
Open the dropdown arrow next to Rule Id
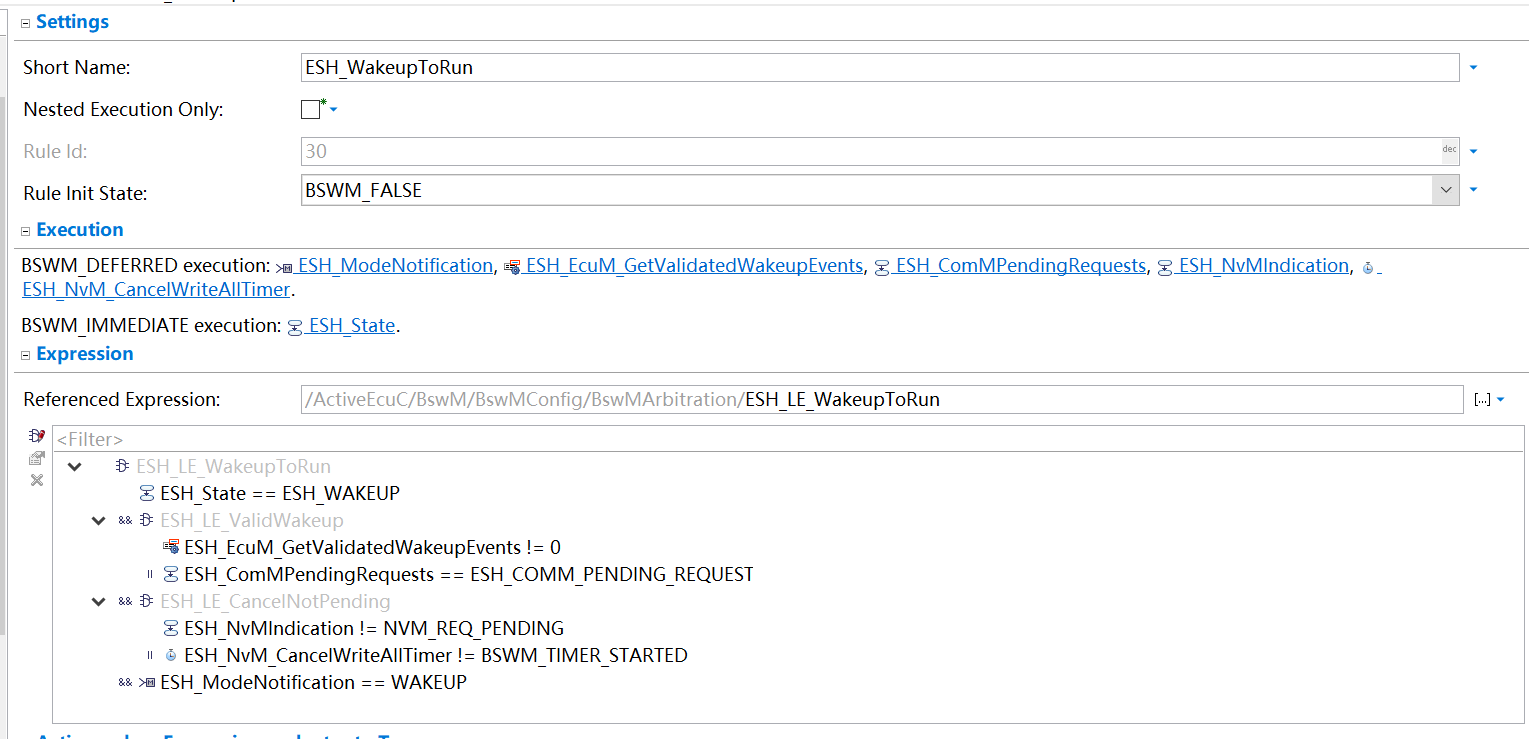[1474, 152]
